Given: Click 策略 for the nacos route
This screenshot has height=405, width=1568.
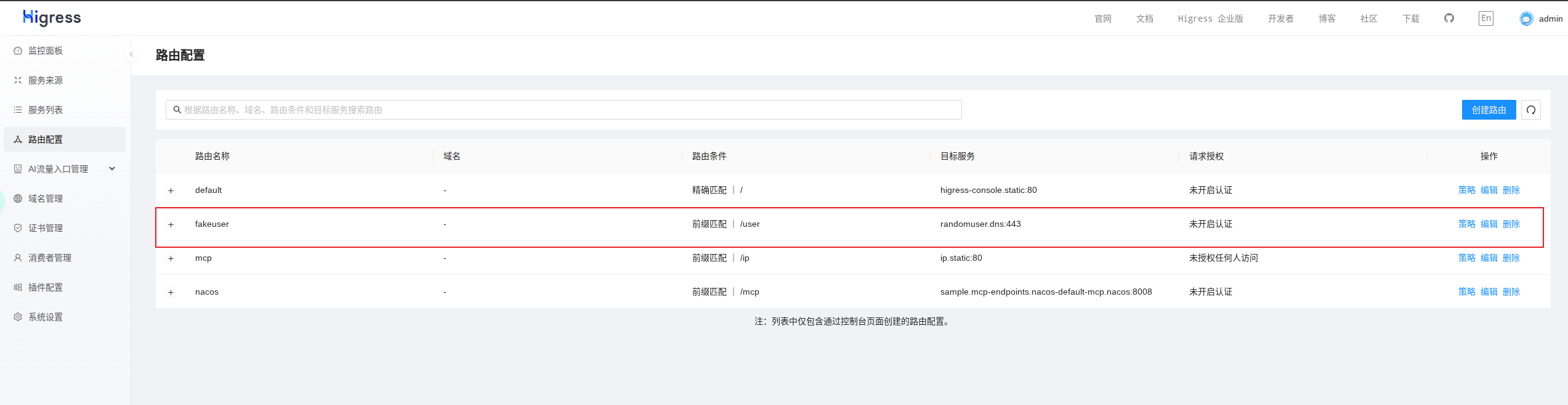Looking at the screenshot, I should [1467, 292].
